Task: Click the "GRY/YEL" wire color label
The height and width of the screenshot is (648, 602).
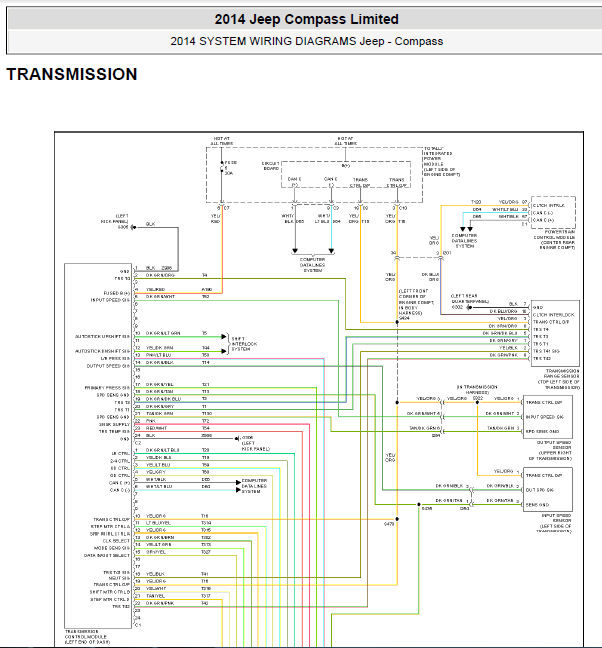Action: click(155, 552)
